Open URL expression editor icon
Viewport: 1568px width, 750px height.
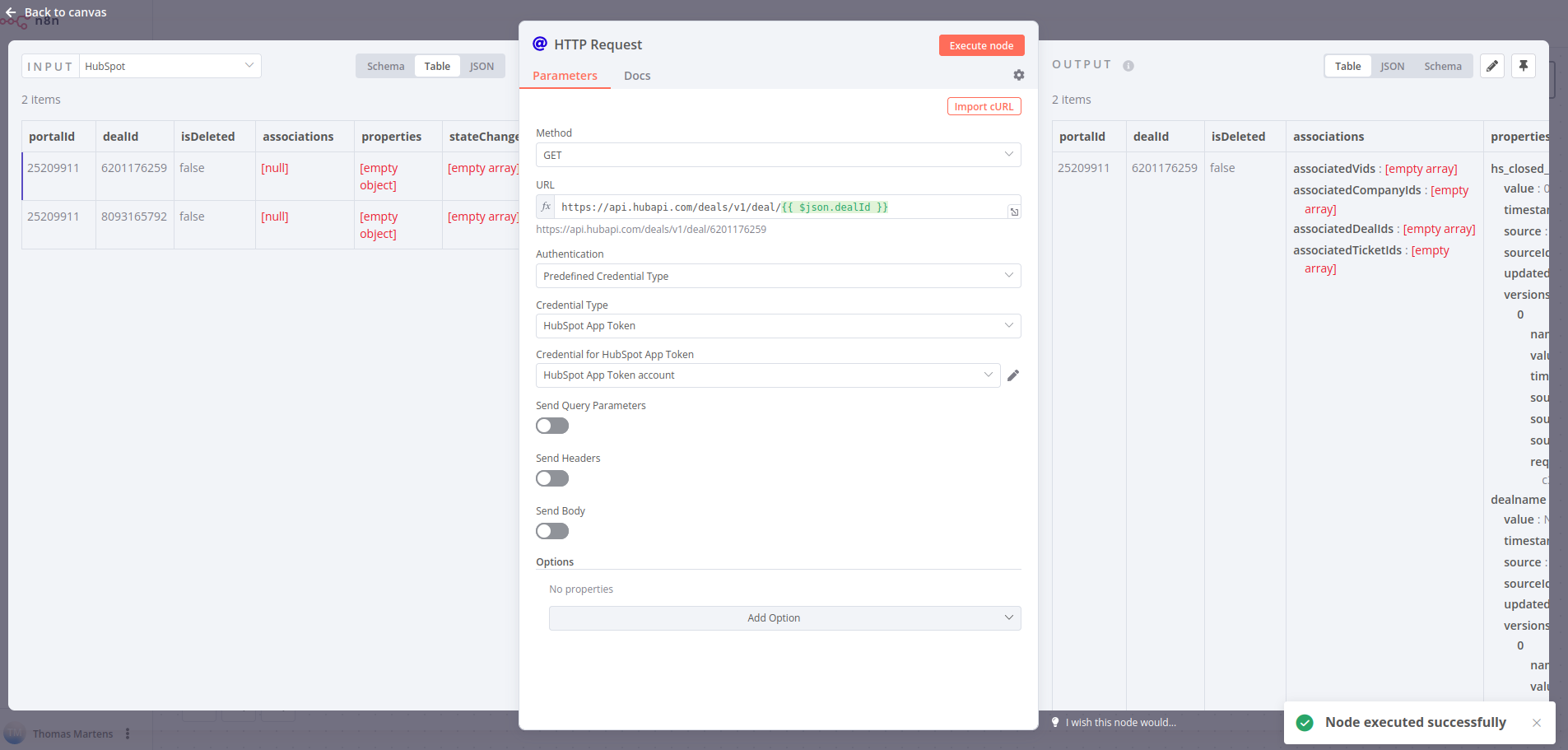click(x=1014, y=212)
